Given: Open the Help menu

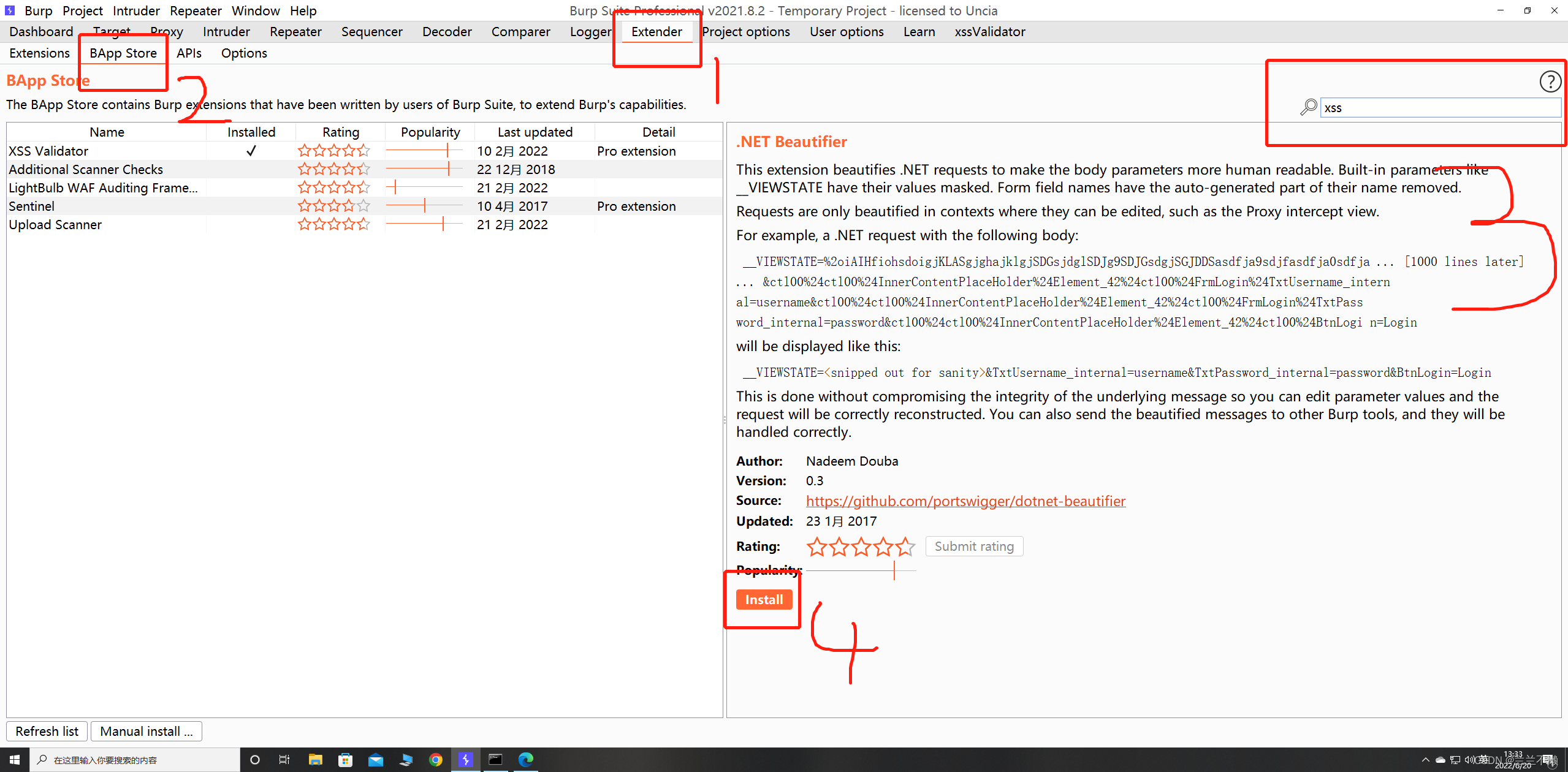Looking at the screenshot, I should [x=303, y=10].
